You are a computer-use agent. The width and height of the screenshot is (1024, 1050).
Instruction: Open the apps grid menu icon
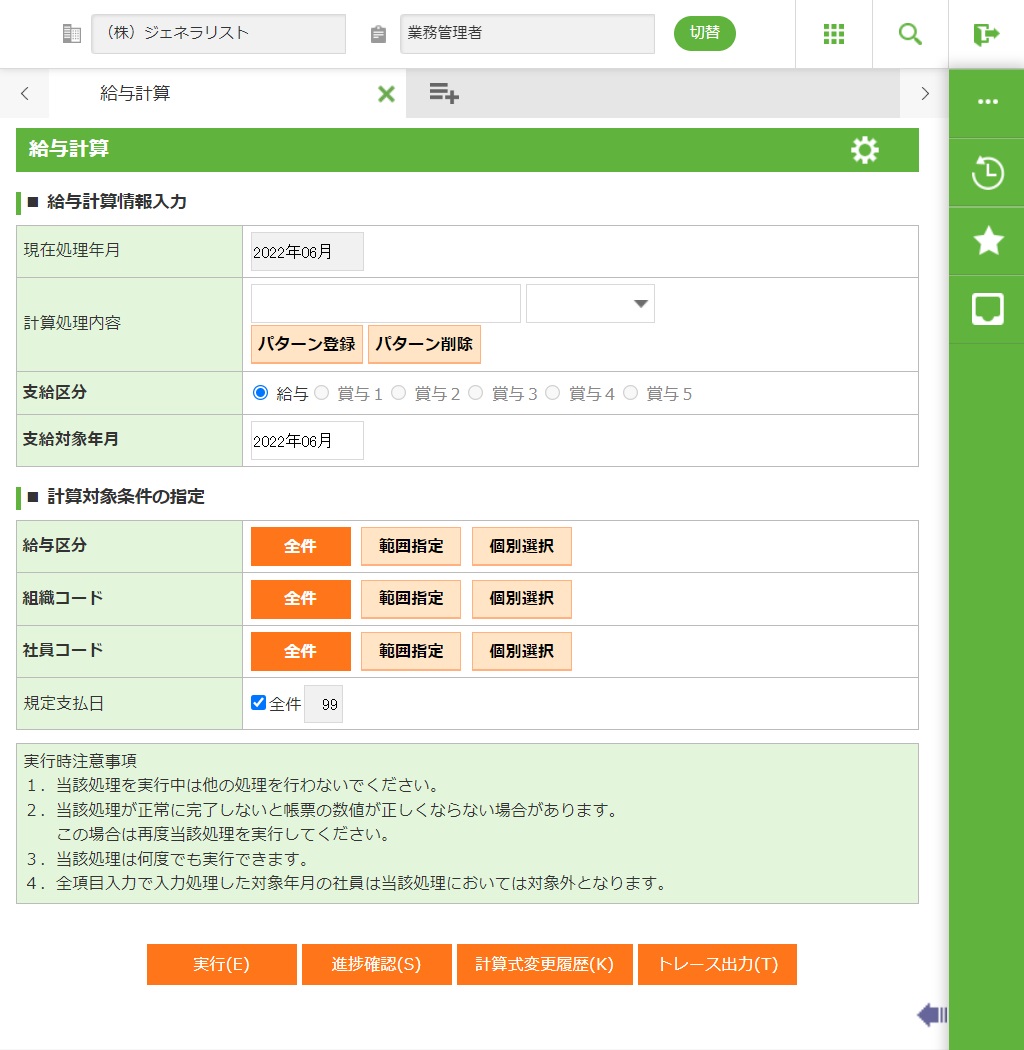(834, 34)
